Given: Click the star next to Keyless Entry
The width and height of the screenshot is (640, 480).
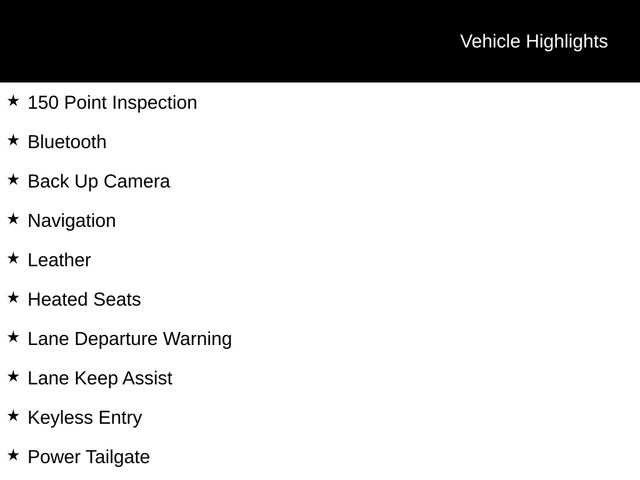Looking at the screenshot, I should coord(13,416).
